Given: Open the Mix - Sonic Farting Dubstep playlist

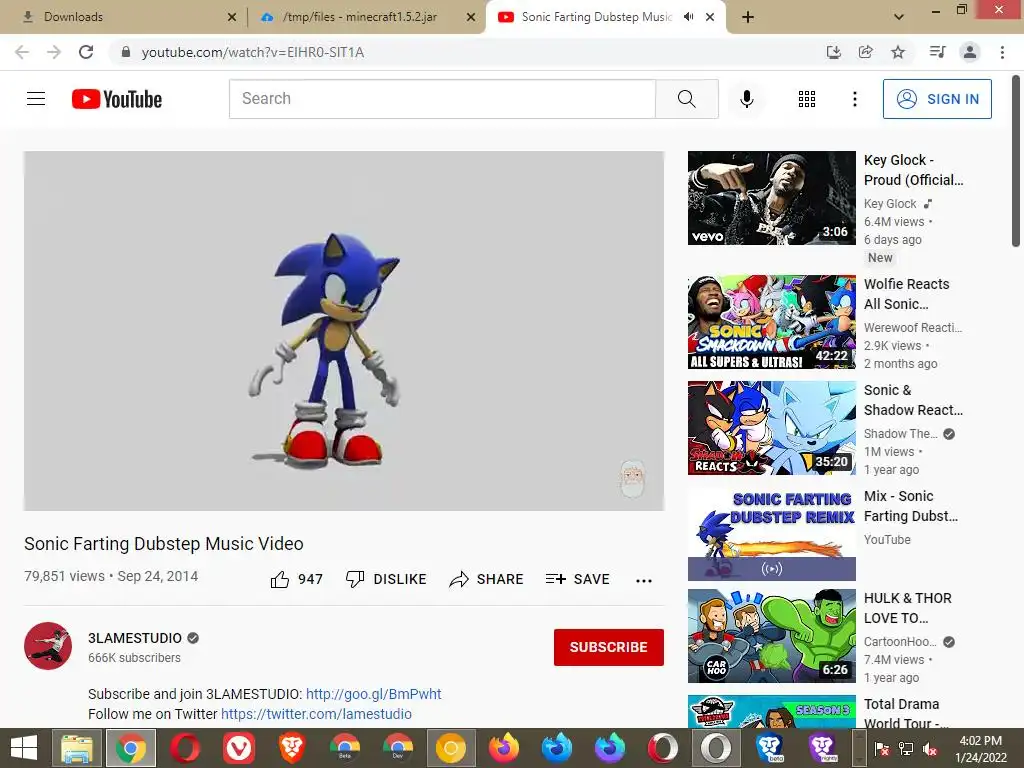Looking at the screenshot, I should pyautogui.click(x=771, y=534).
